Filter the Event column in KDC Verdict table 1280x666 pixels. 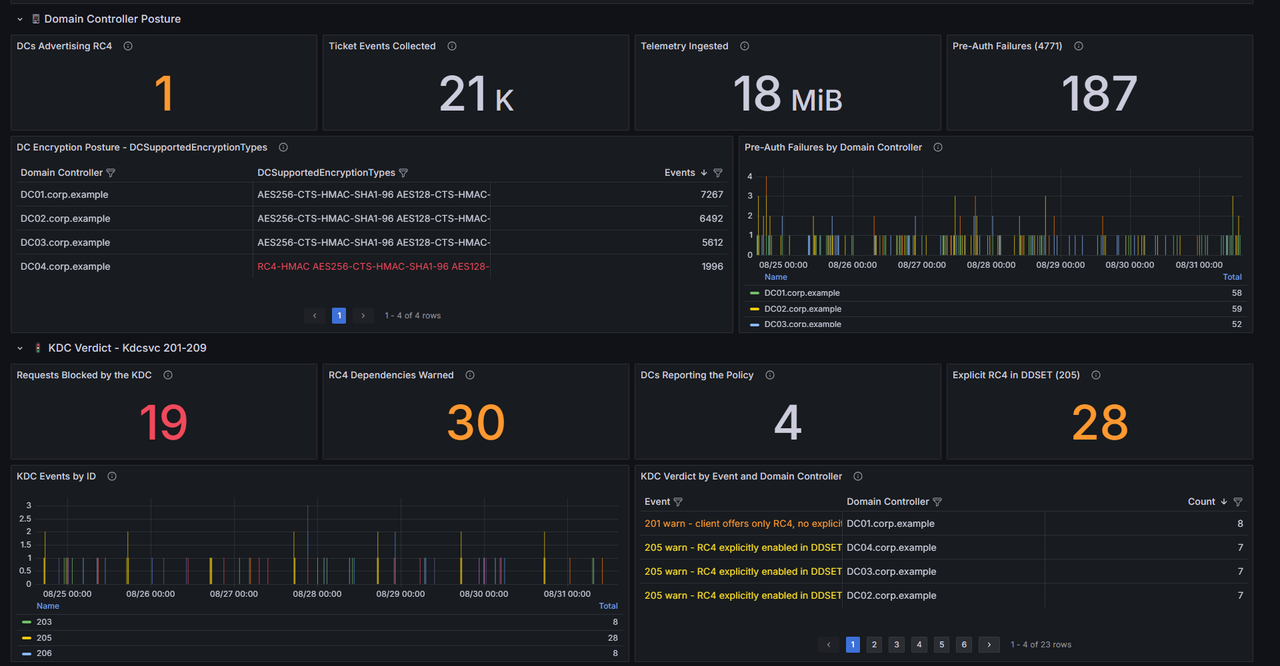(678, 502)
